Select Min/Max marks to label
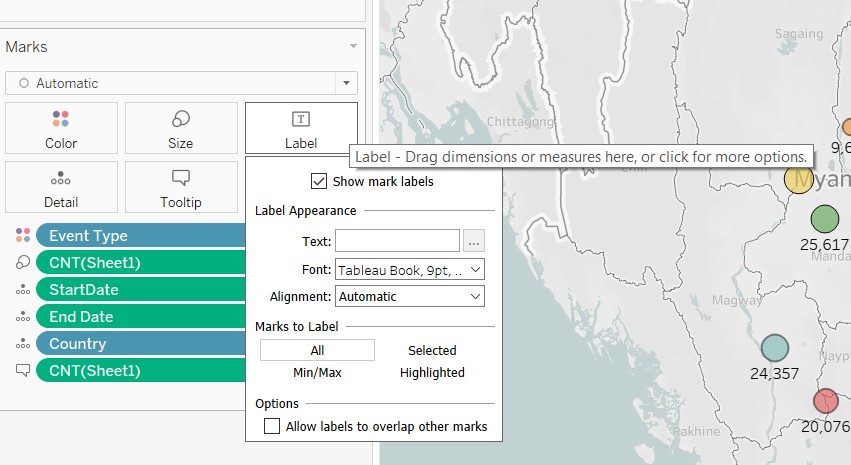This screenshot has height=465, width=851. (x=317, y=373)
